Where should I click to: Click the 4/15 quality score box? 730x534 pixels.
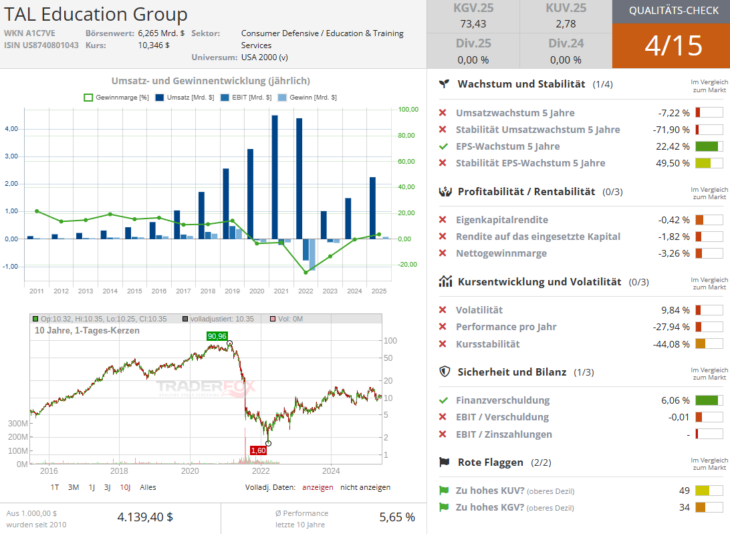click(671, 46)
